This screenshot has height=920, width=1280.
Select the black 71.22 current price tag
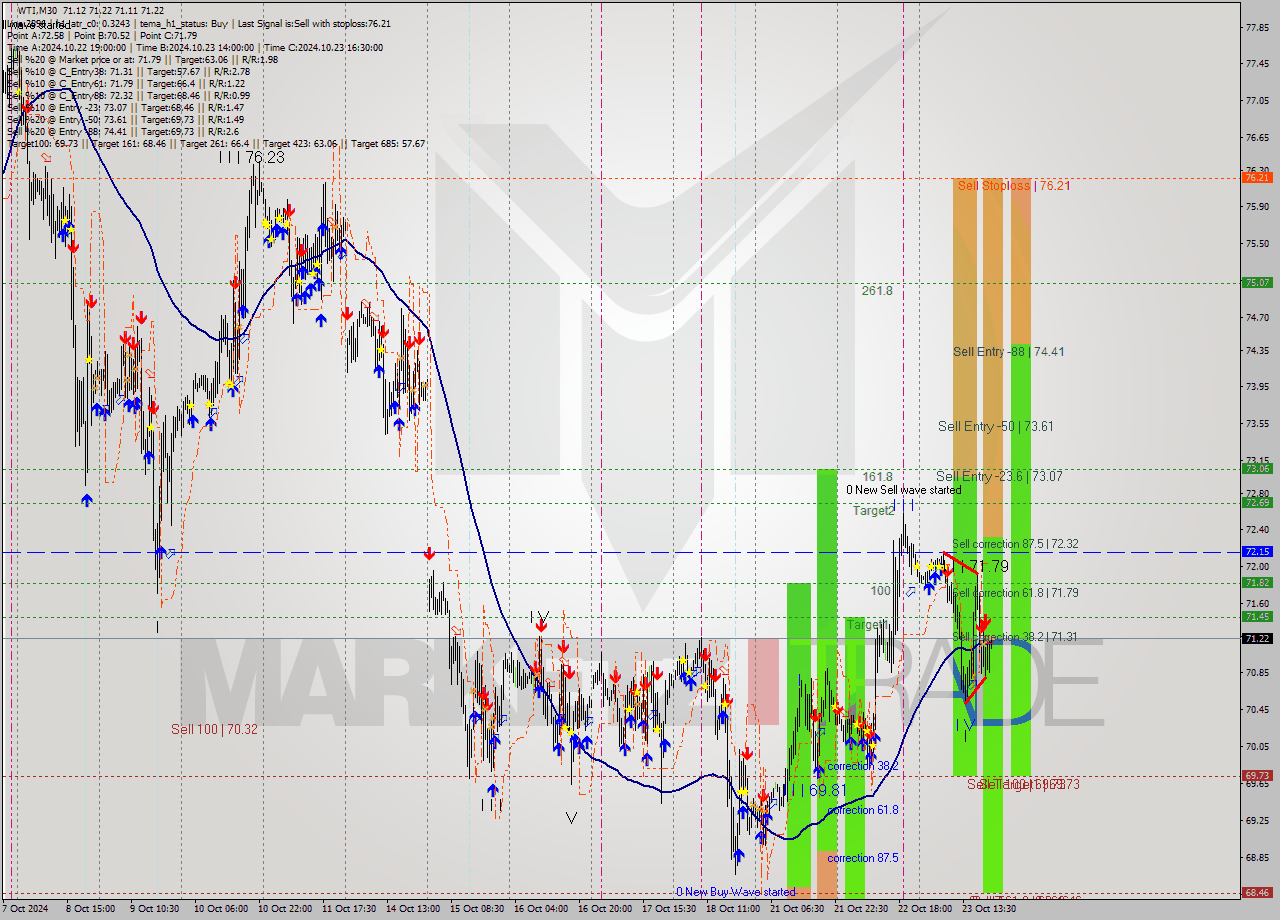point(1256,638)
